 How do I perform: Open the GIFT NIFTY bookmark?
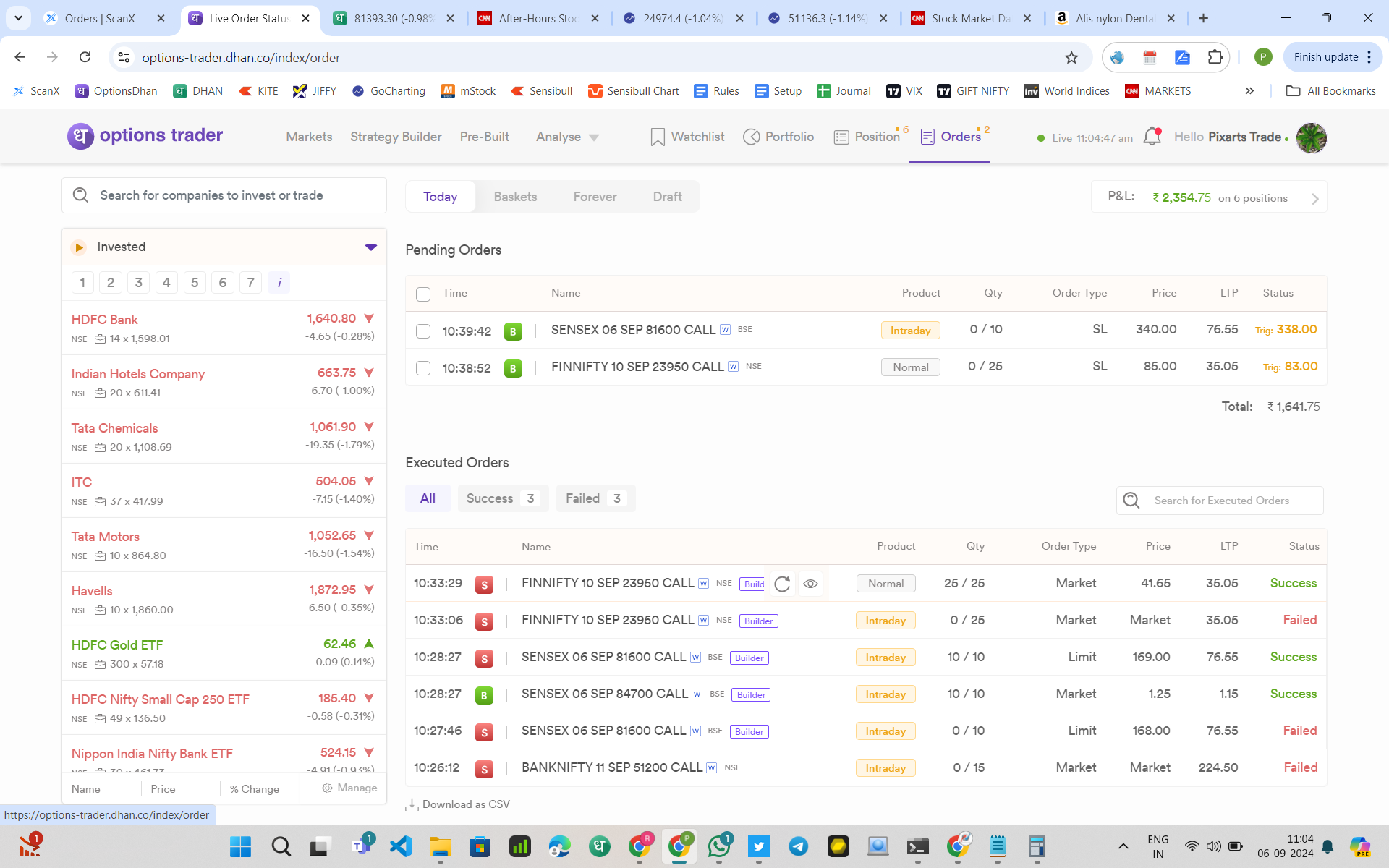pos(973,91)
